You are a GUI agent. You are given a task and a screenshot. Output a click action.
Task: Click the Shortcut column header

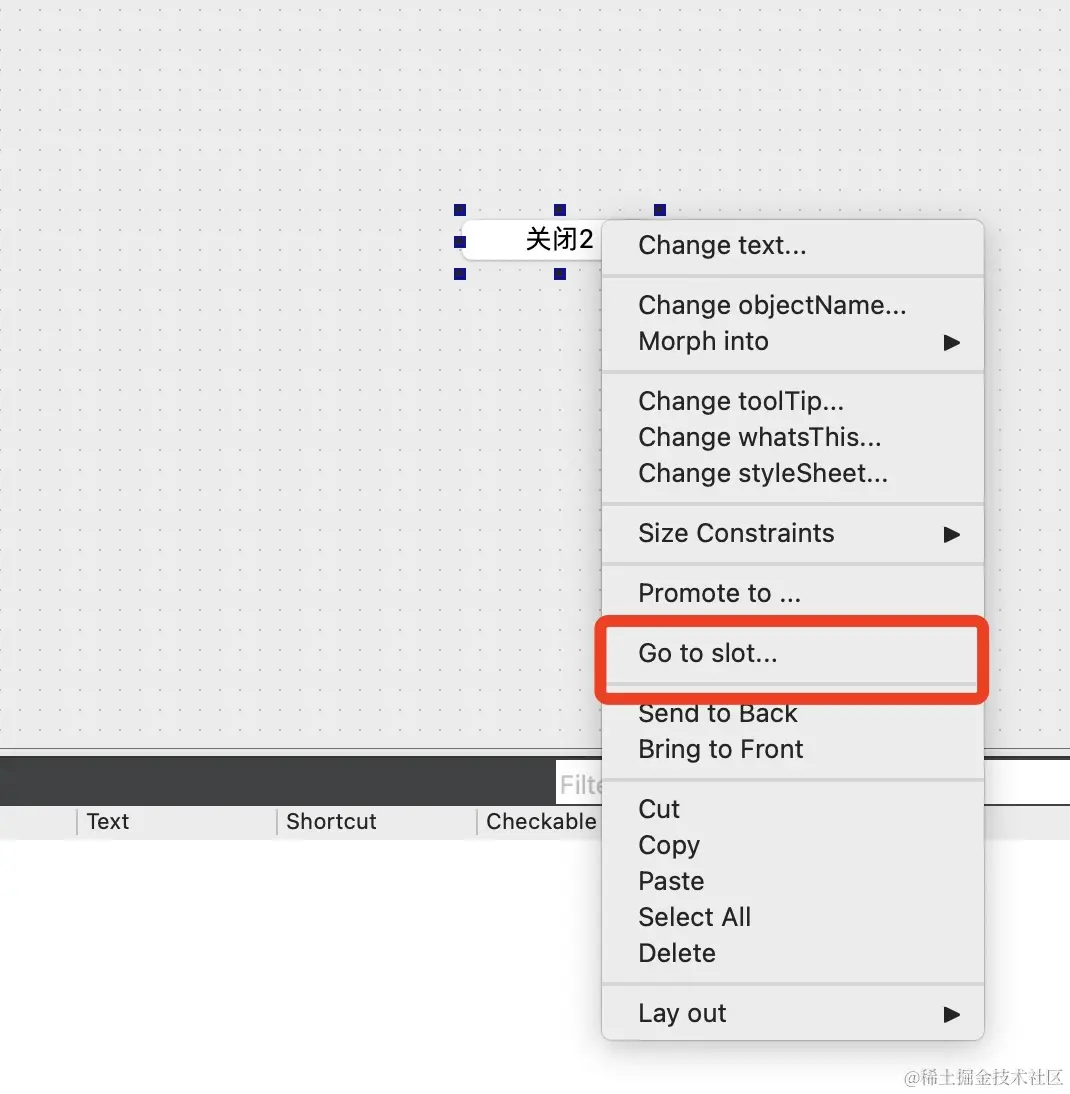coord(377,822)
